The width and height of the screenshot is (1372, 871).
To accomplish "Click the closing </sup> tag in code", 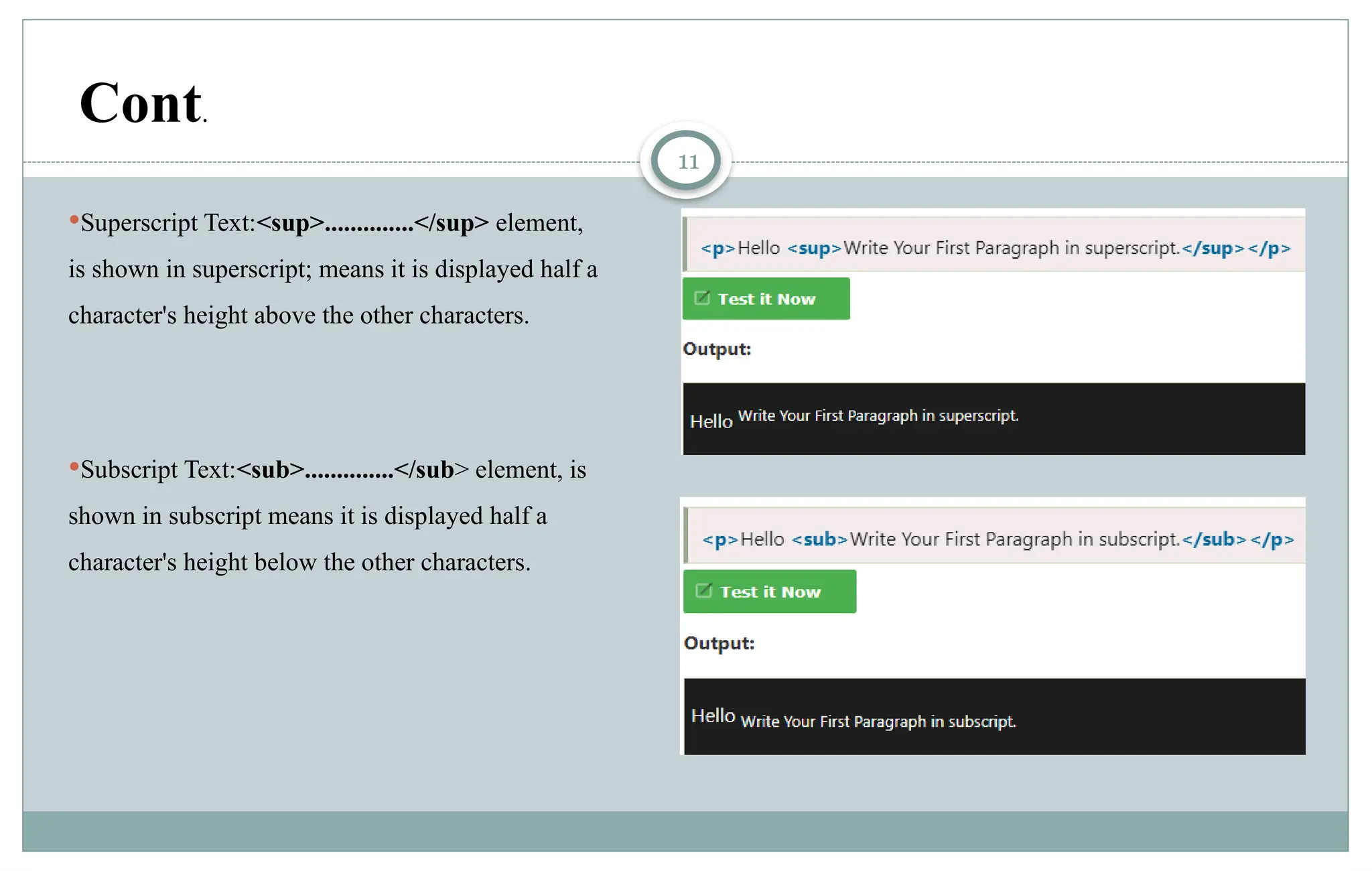I will (1213, 249).
